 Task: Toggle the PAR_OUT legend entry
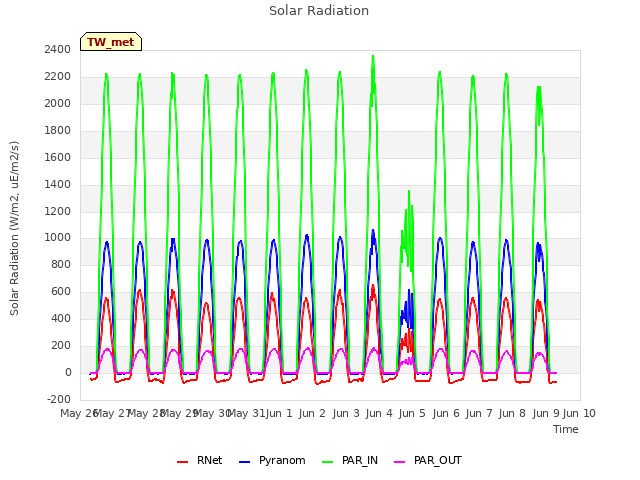tap(428, 460)
